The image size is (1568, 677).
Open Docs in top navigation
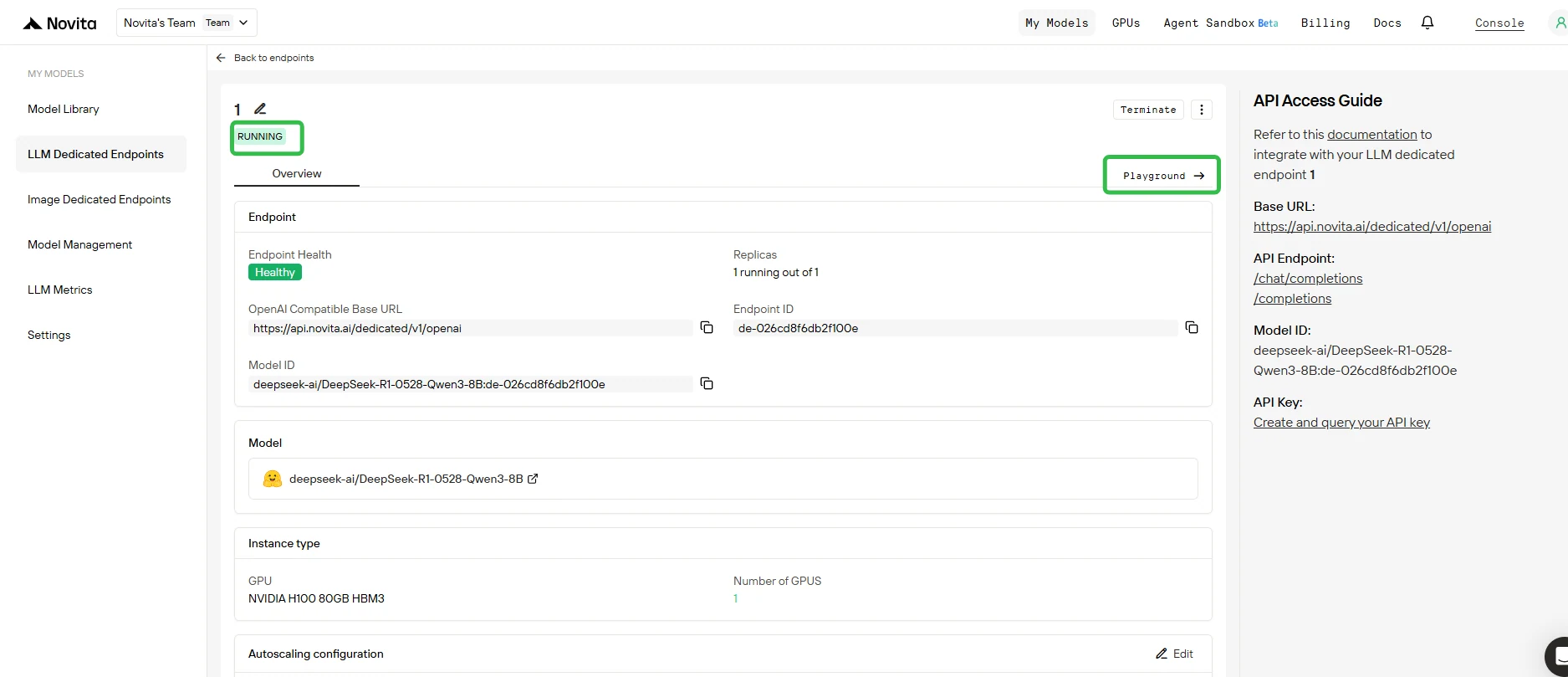pyautogui.click(x=1387, y=23)
